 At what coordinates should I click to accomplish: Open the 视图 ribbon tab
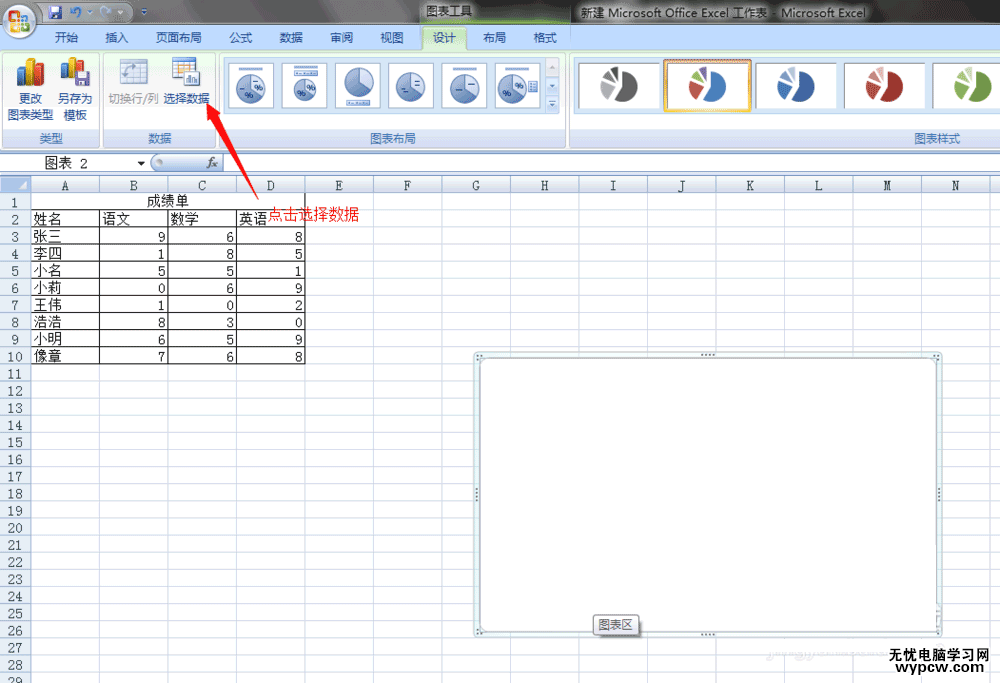(392, 38)
